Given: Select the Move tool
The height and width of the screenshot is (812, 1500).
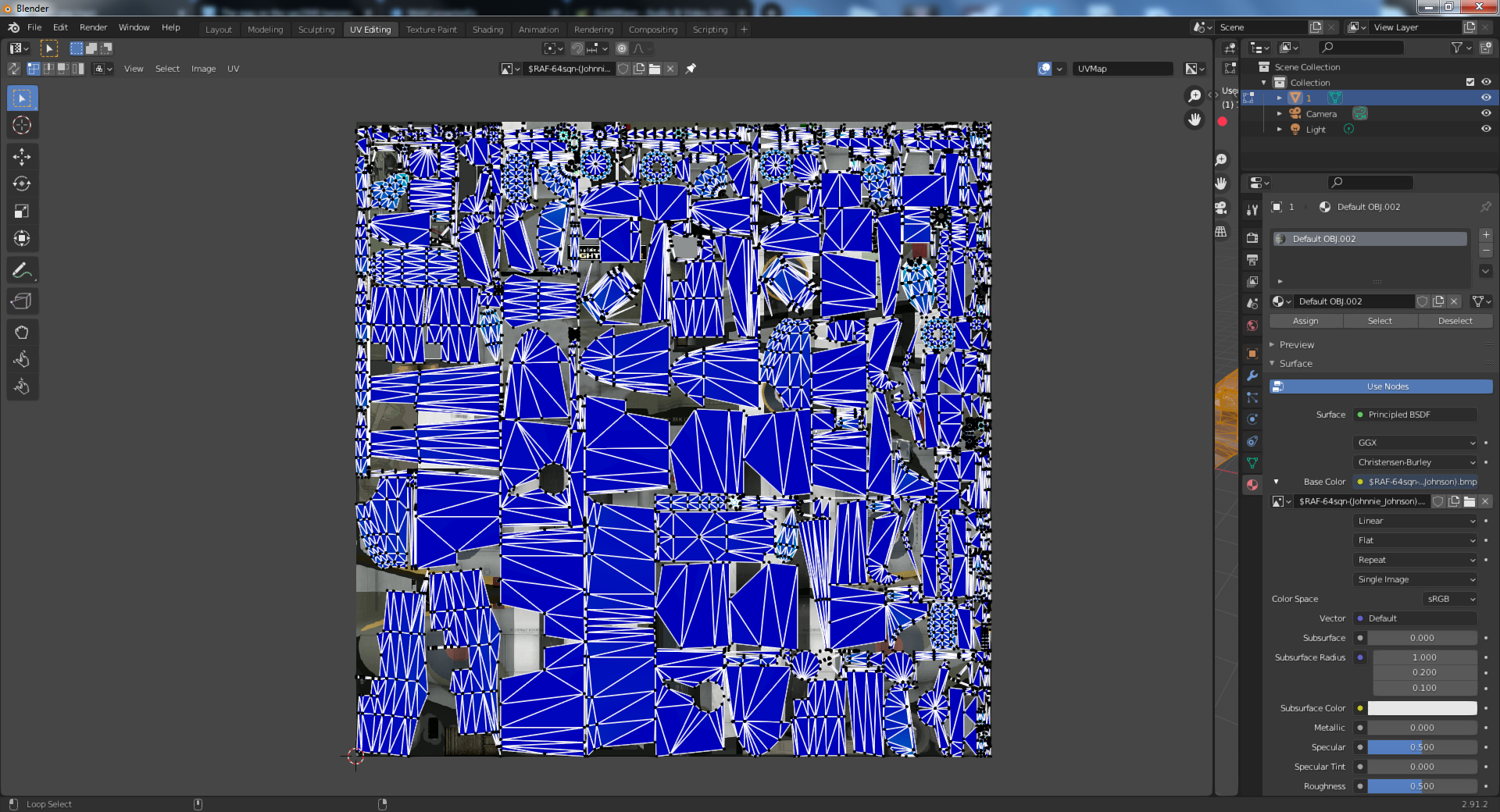Looking at the screenshot, I should (x=22, y=157).
